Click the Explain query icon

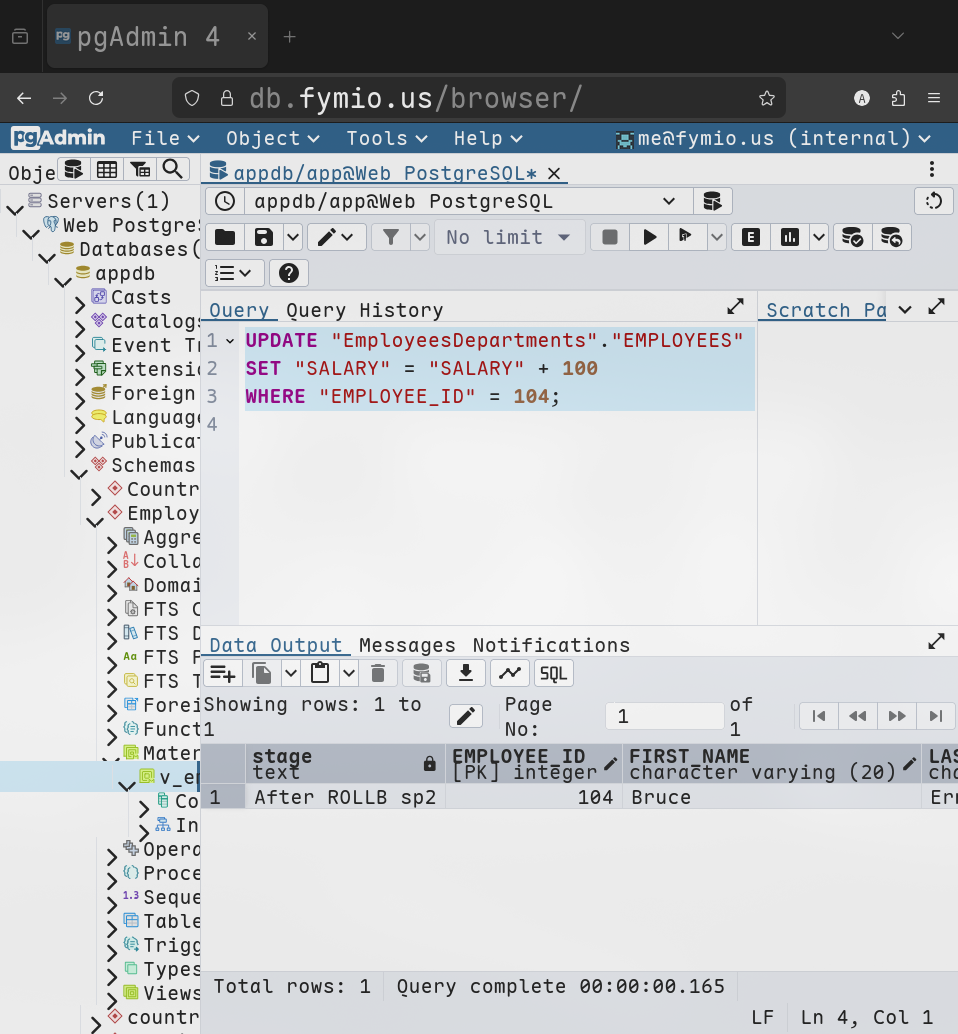click(750, 237)
